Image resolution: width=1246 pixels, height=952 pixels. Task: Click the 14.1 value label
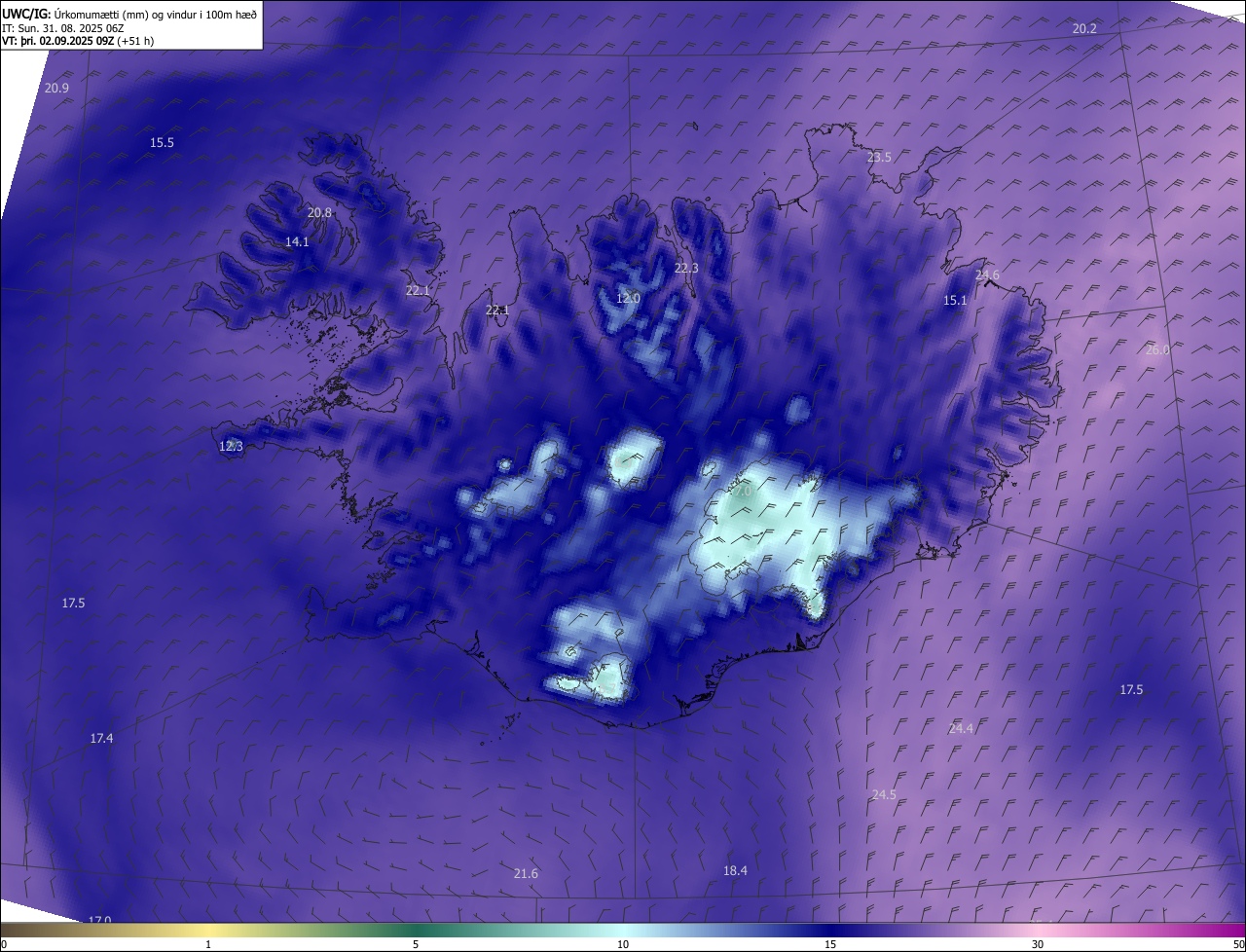click(x=297, y=242)
